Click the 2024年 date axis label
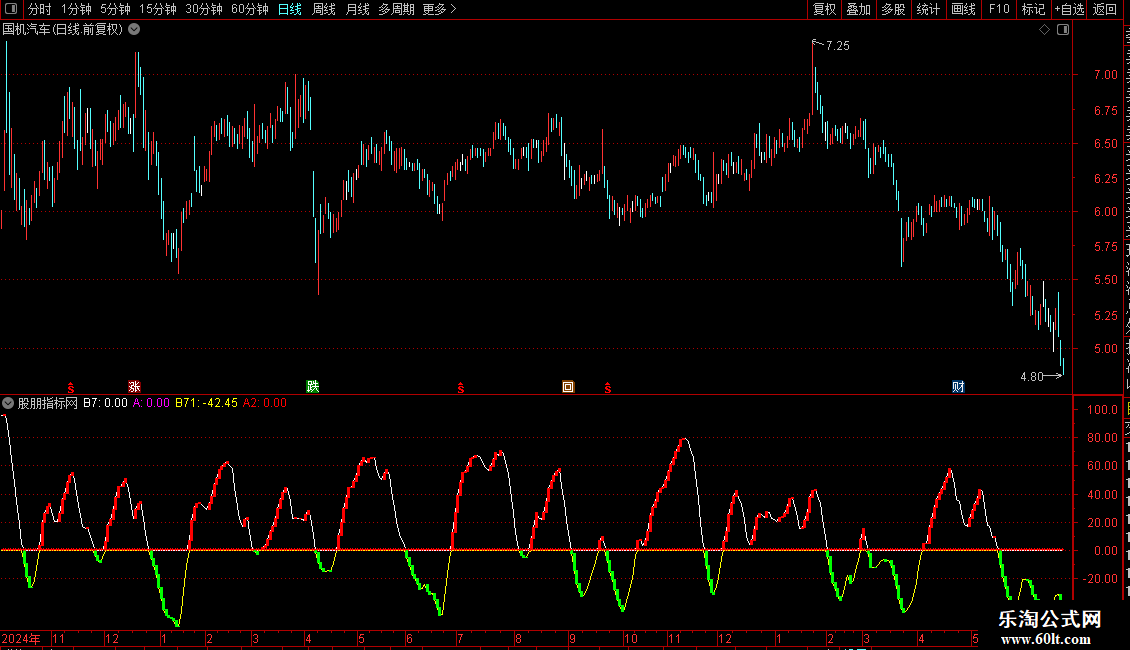This screenshot has height=650, width=1130. coord(21,638)
